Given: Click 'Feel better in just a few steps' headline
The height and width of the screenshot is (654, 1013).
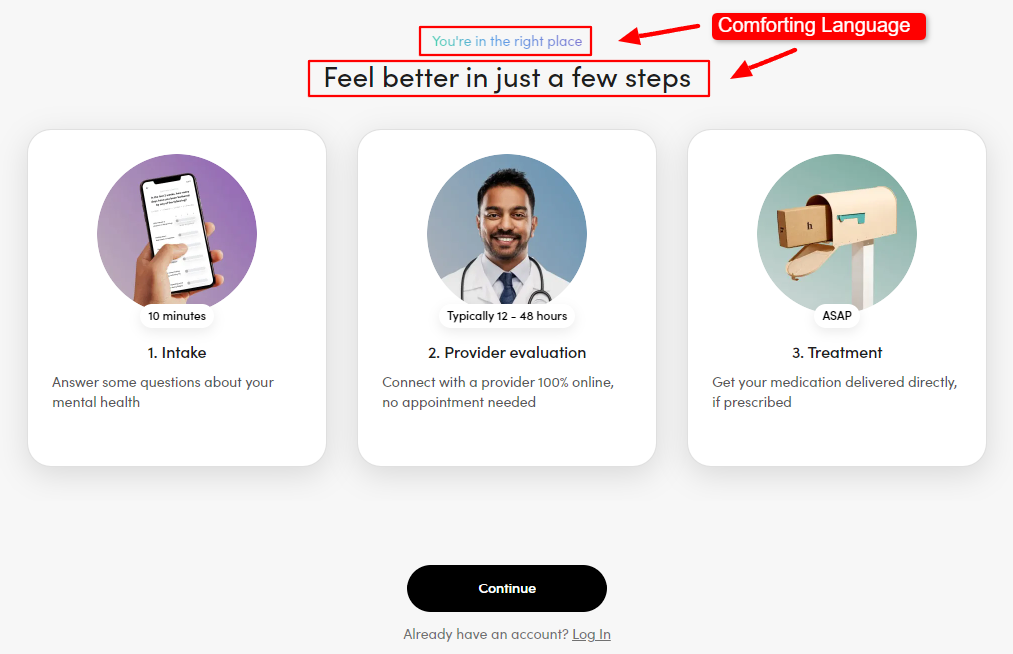Looking at the screenshot, I should [x=507, y=78].
